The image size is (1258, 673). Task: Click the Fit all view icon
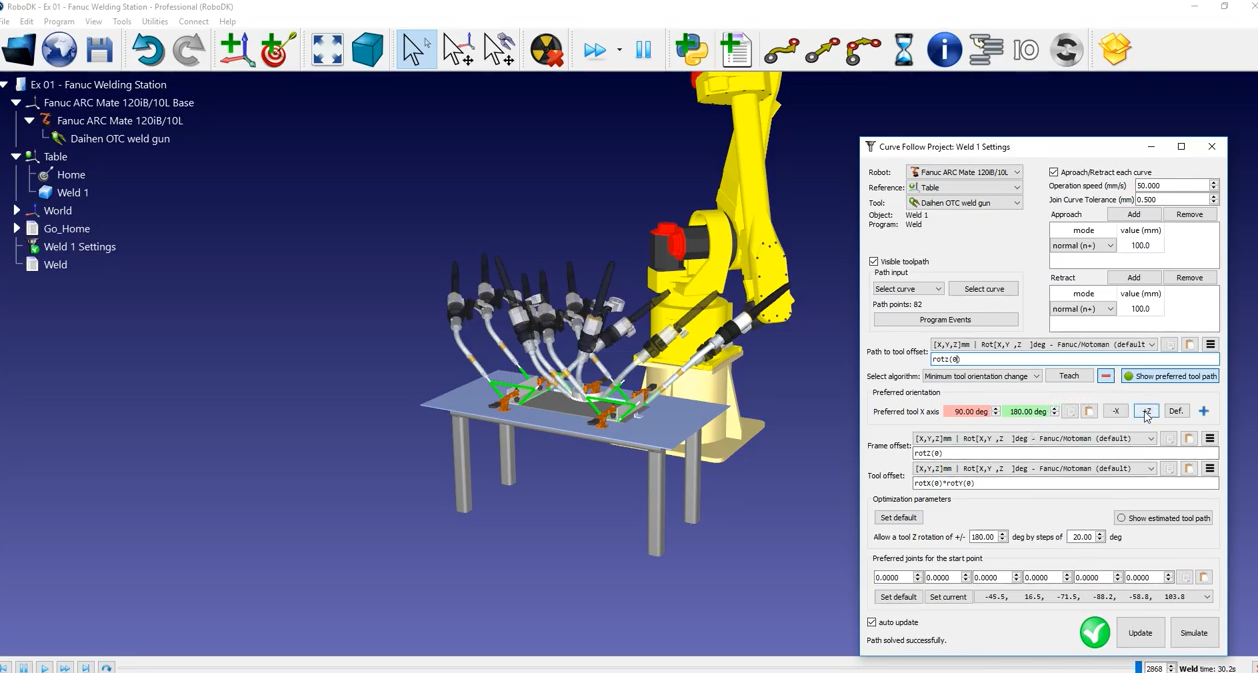tap(327, 50)
